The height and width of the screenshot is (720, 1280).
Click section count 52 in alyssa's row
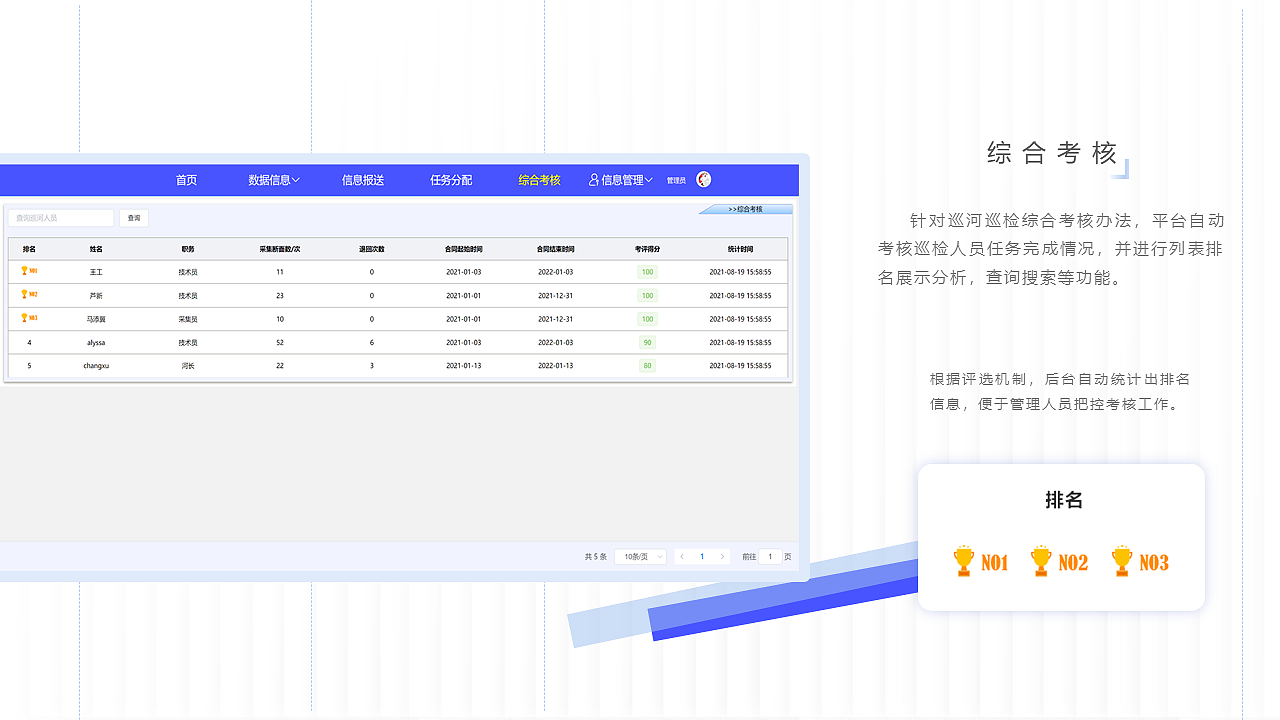tap(280, 343)
